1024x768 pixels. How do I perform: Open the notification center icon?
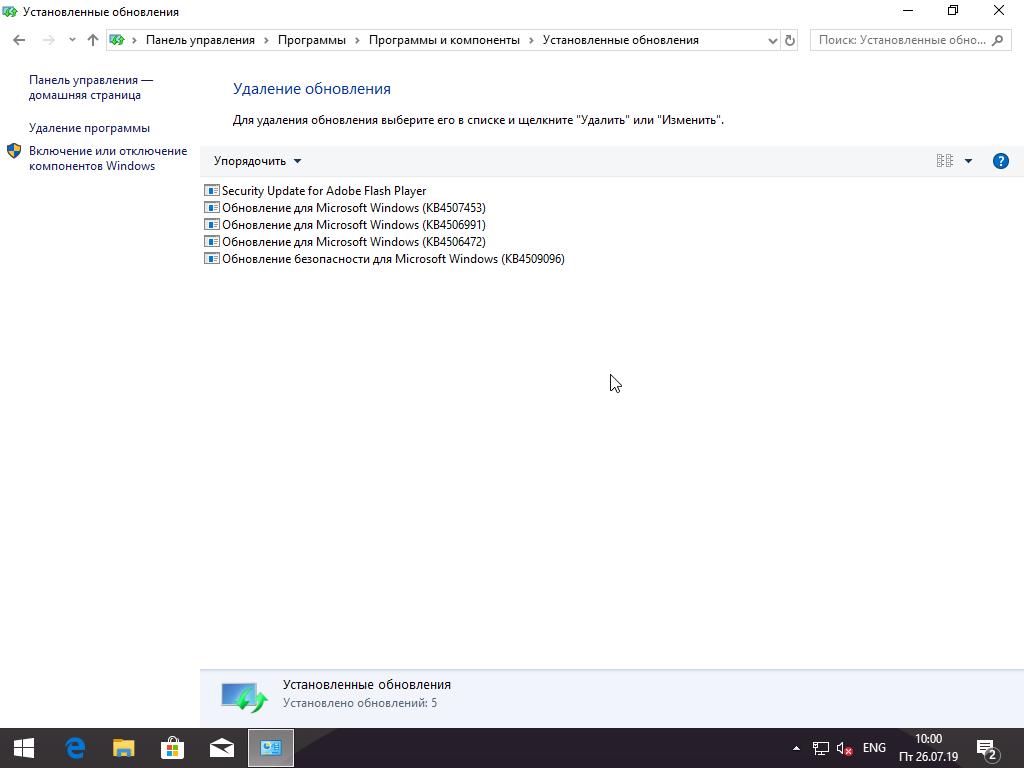tap(987, 748)
